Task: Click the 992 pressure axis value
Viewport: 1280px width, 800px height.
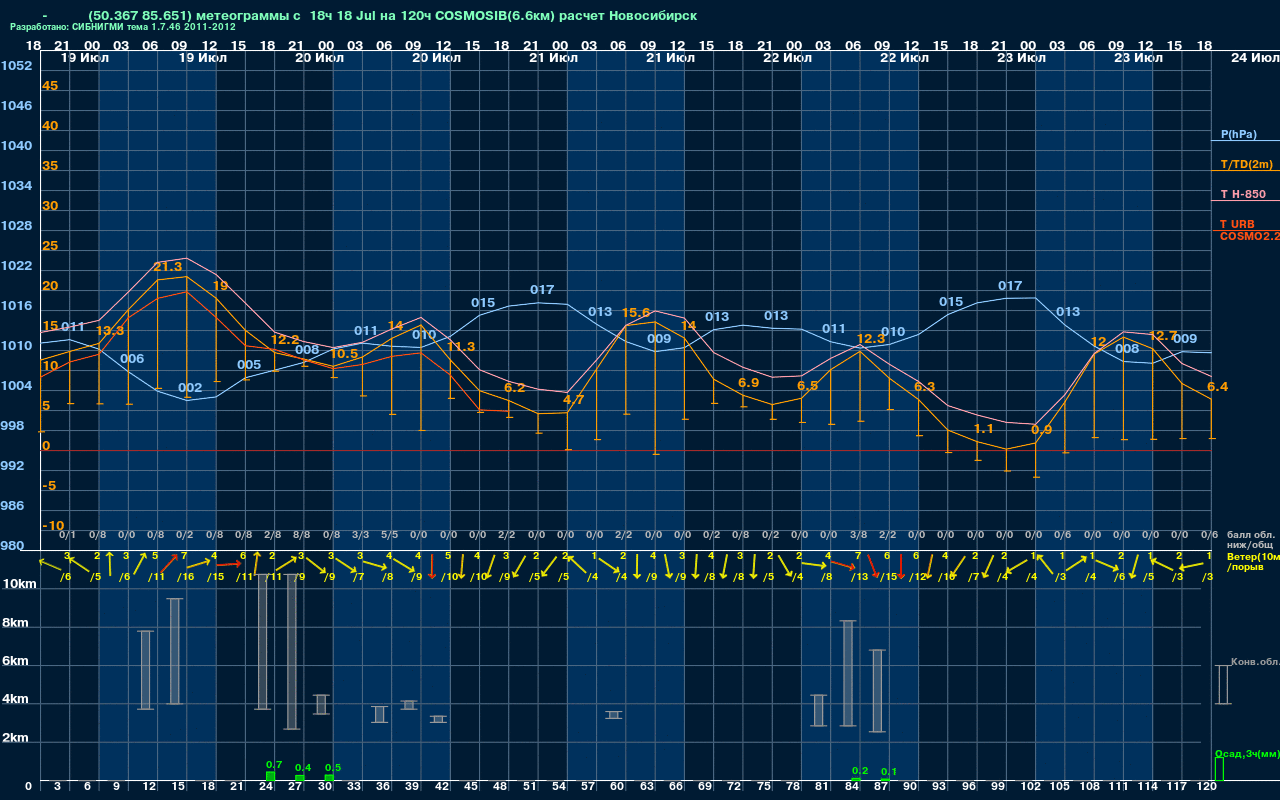Action: click(x=12, y=466)
